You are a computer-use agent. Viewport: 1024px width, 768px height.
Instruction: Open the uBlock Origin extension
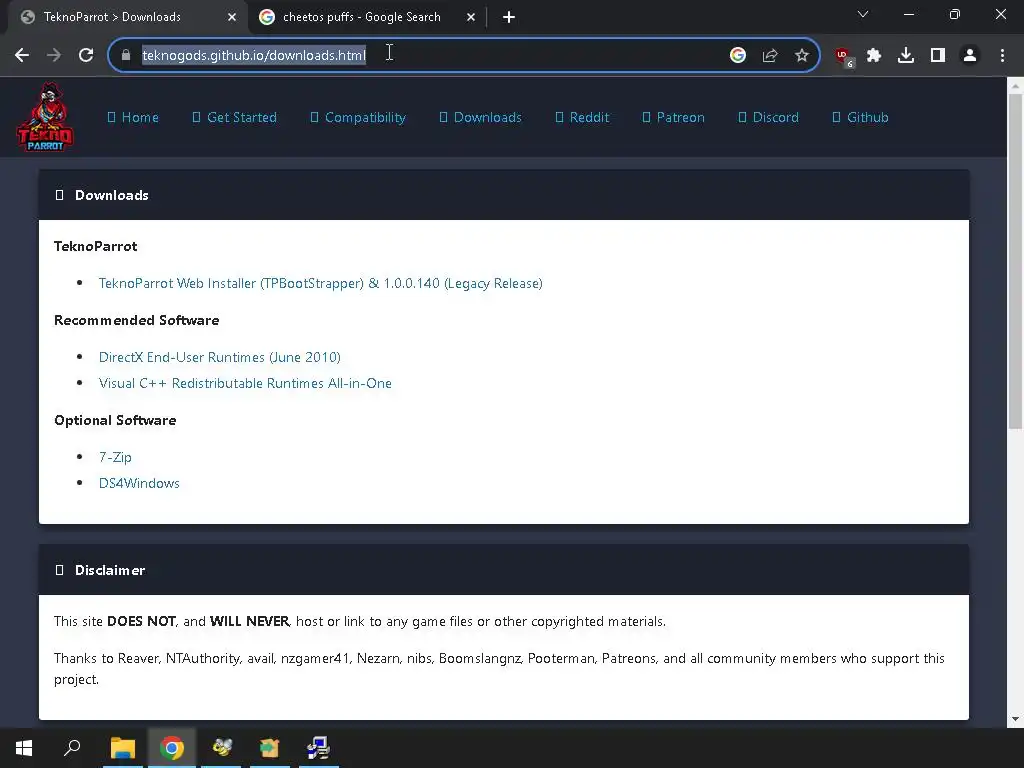tap(844, 57)
